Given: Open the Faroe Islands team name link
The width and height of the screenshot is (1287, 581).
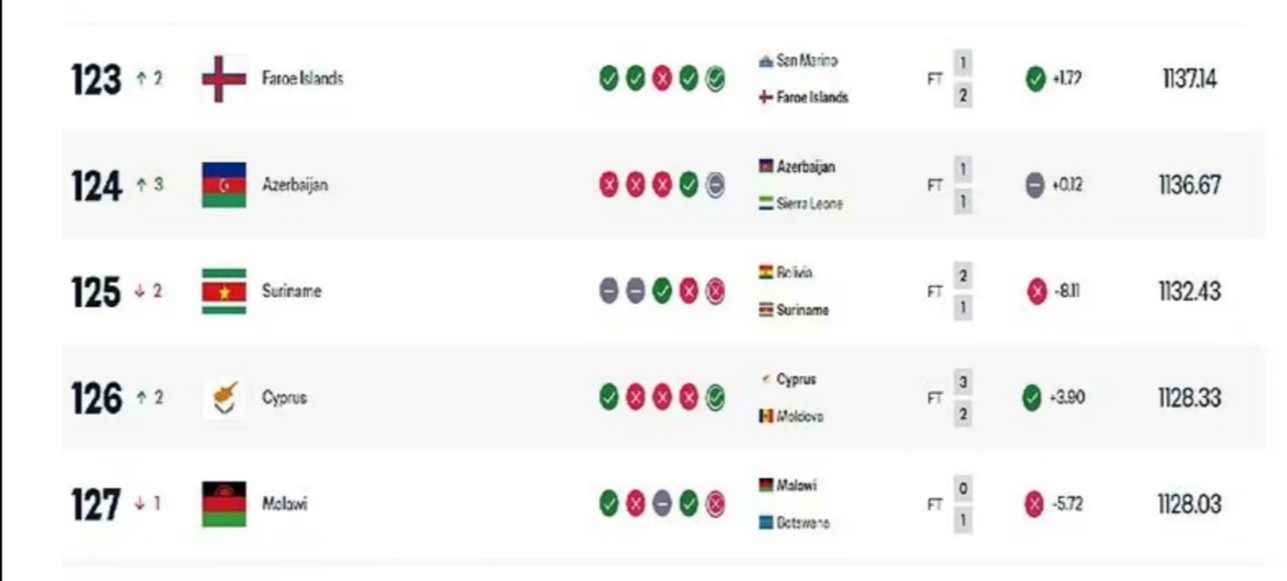Looking at the screenshot, I should (302, 79).
